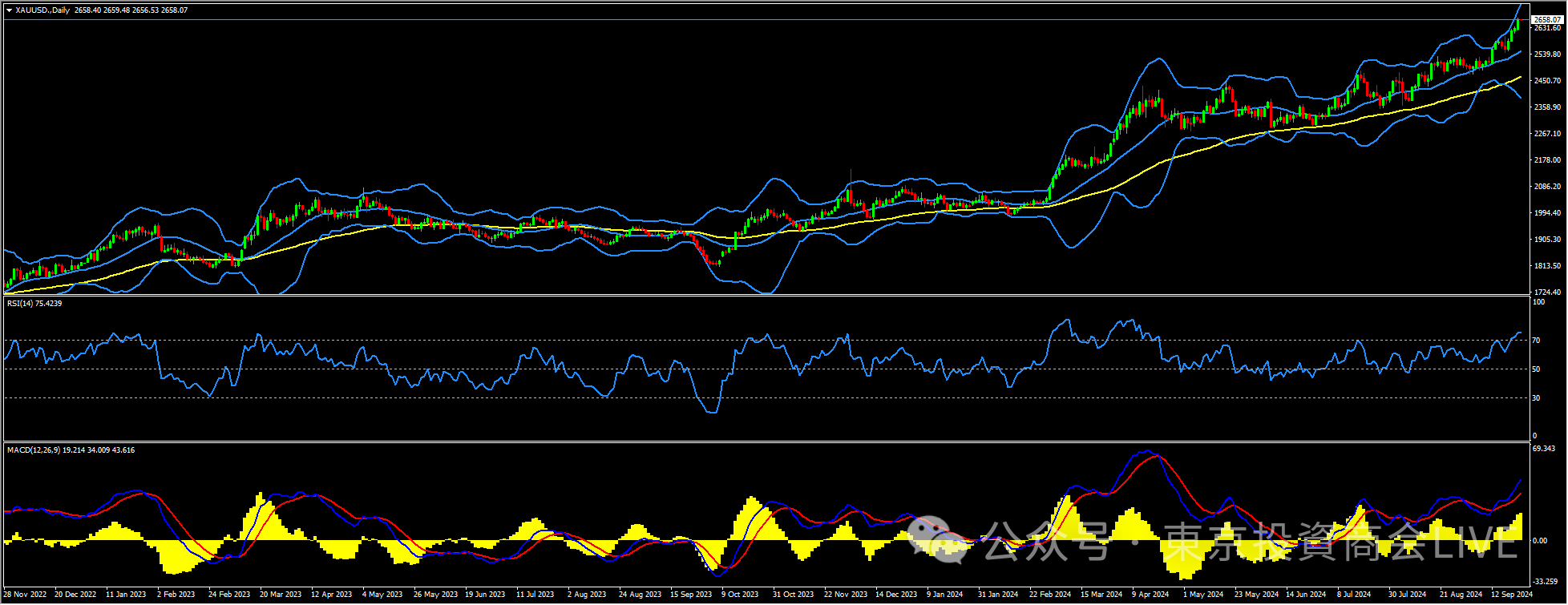Click the 24 Aug 2023 date label

click(x=640, y=595)
